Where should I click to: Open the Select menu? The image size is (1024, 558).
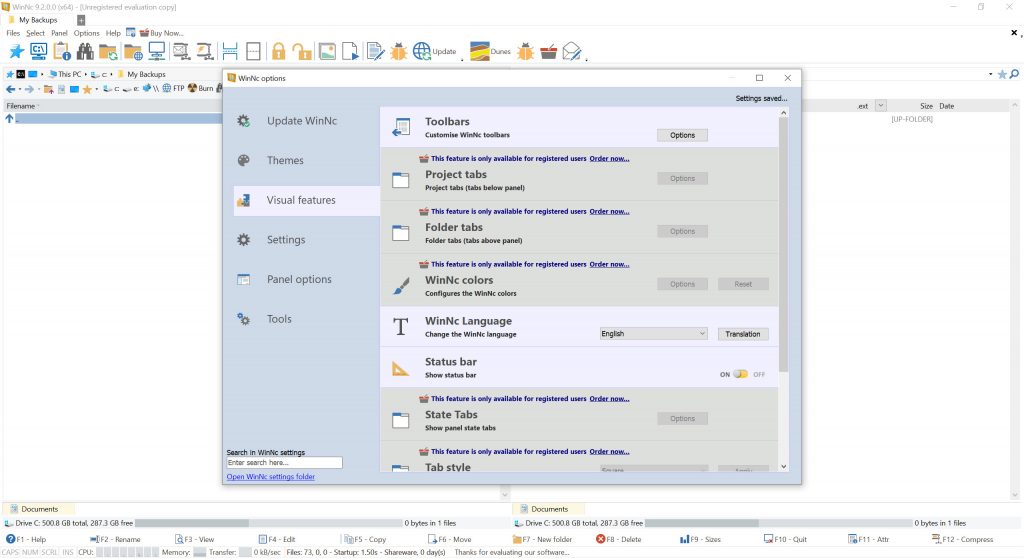[x=35, y=33]
